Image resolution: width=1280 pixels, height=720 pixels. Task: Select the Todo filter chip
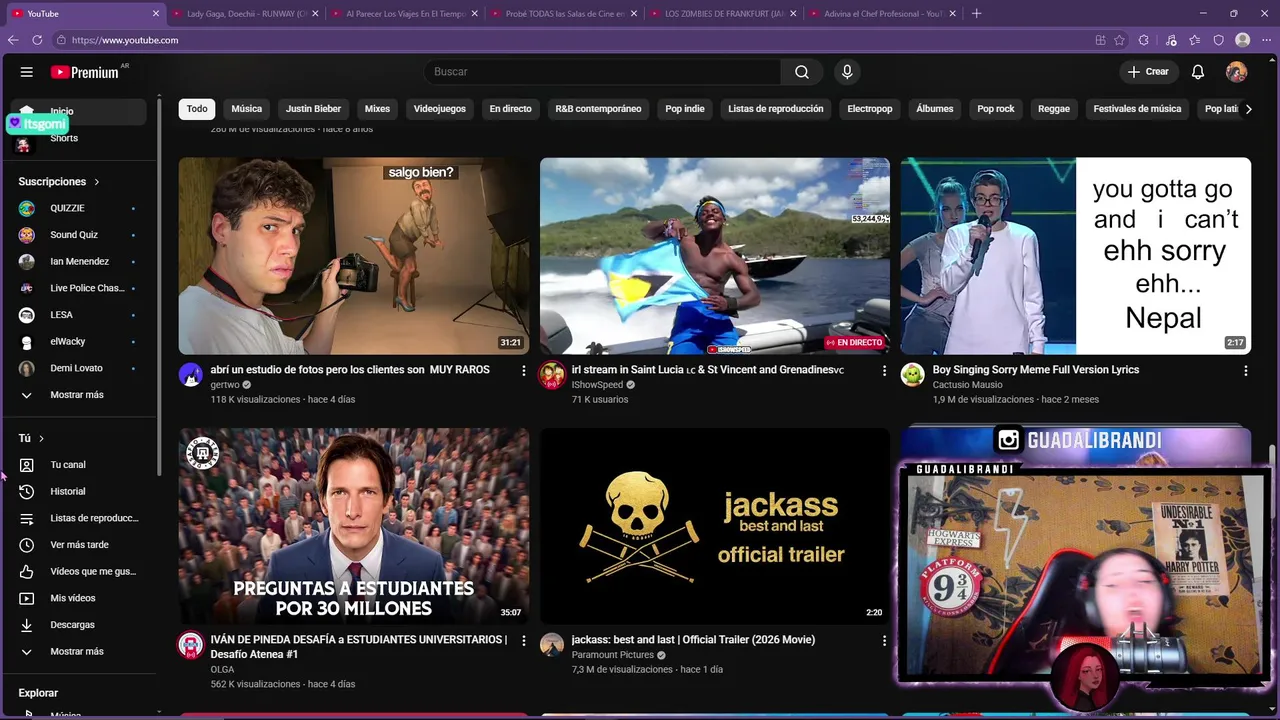pyautogui.click(x=197, y=109)
